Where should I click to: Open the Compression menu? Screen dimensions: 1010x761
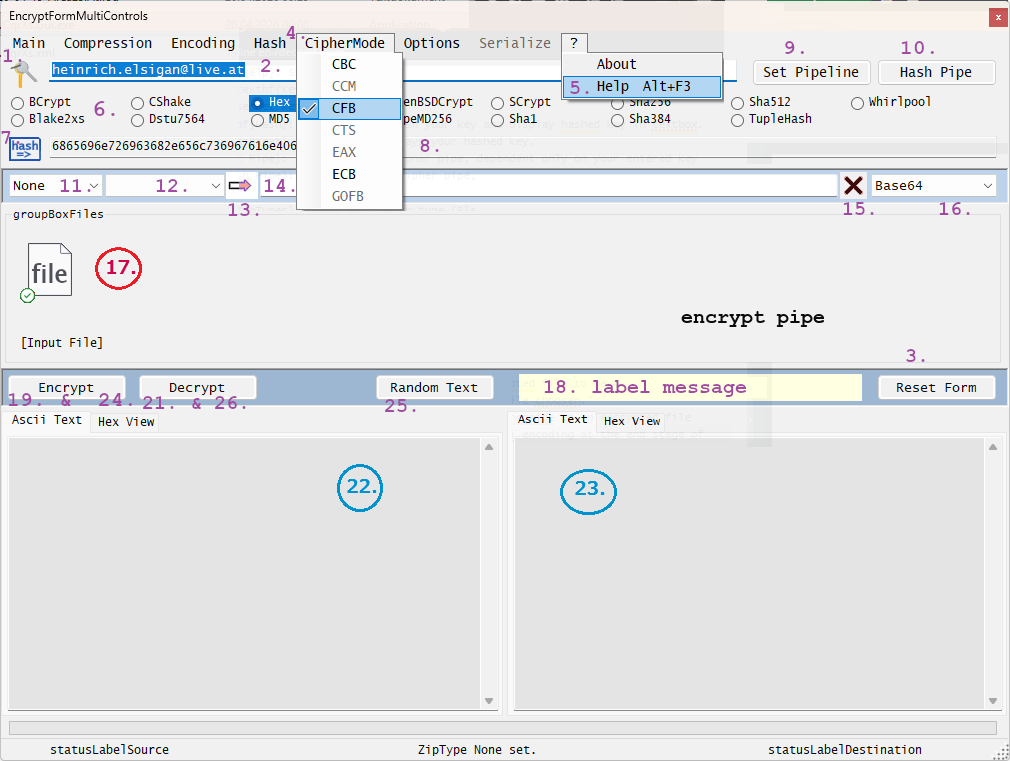[x=108, y=43]
